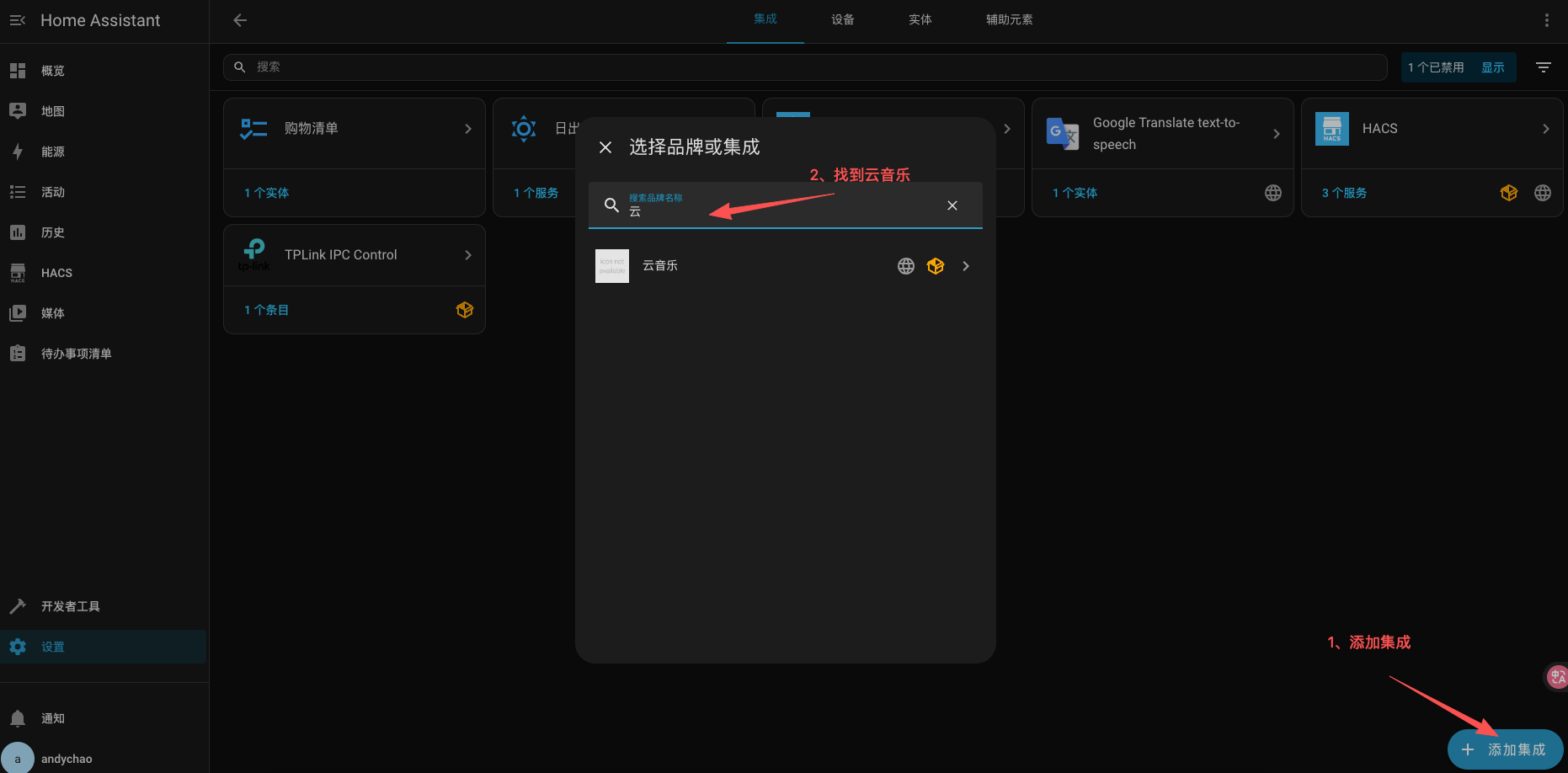Expand the 云音乐 result via its chevron

point(965,265)
